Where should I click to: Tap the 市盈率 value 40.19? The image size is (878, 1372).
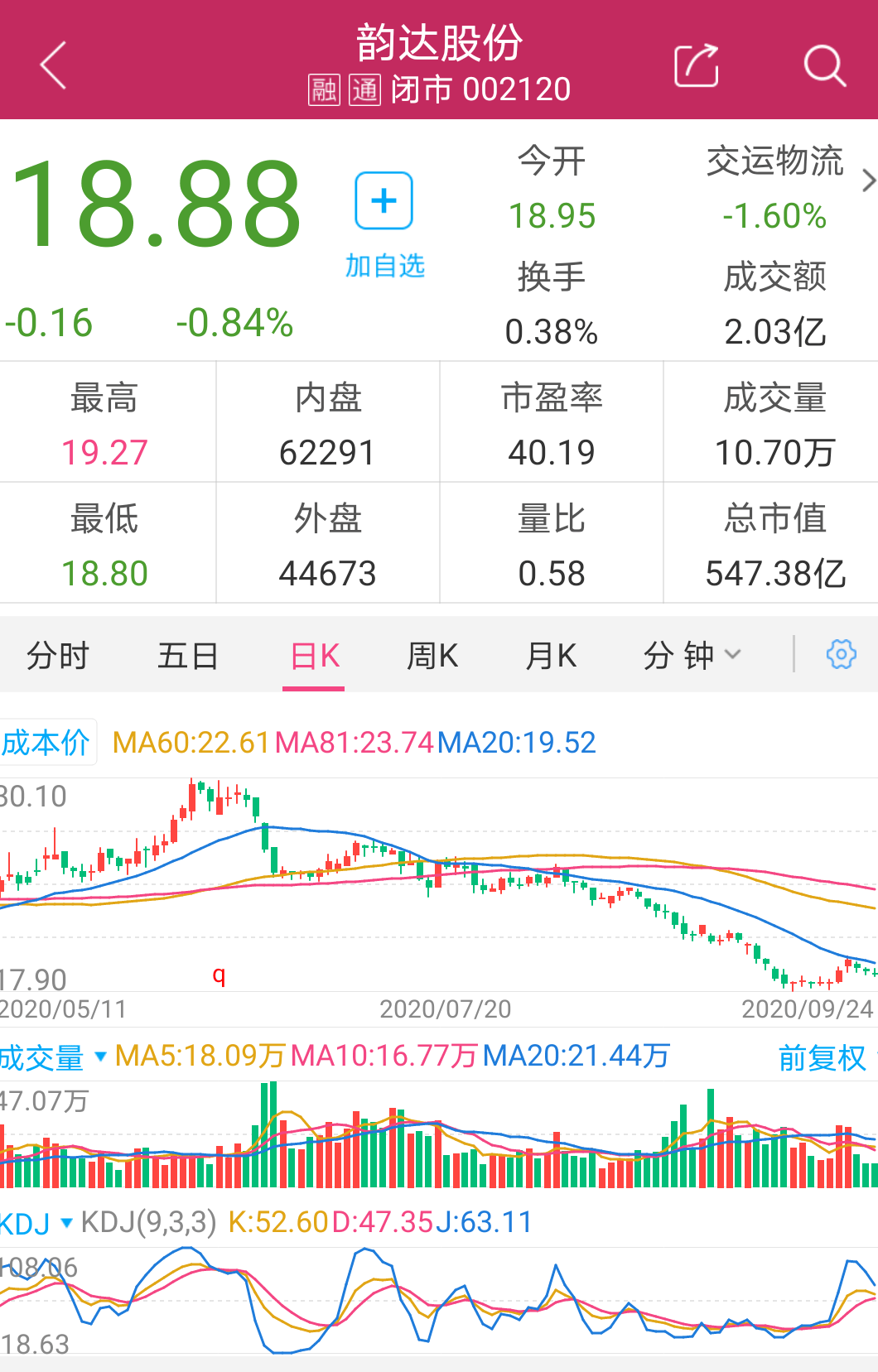pos(552,453)
